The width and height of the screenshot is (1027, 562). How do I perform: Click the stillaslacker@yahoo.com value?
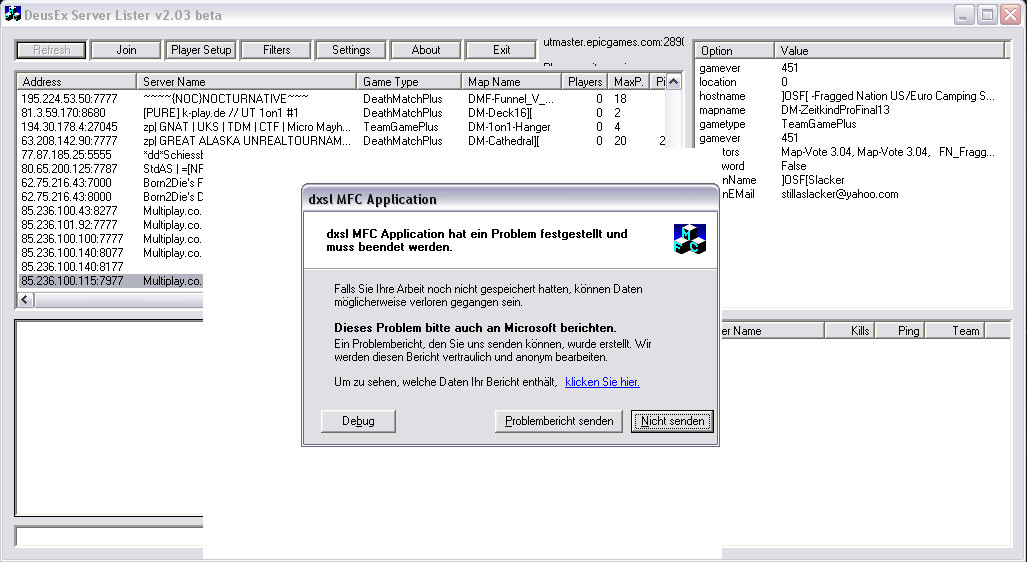[840, 194]
